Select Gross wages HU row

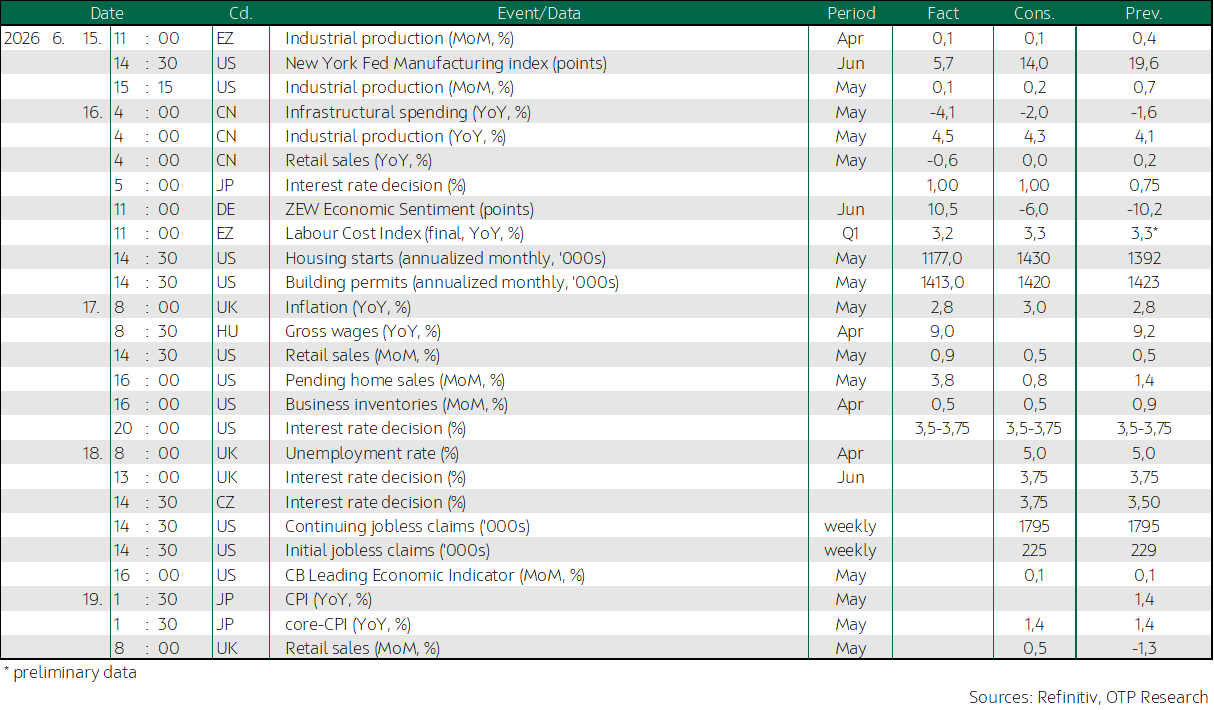click(x=606, y=331)
